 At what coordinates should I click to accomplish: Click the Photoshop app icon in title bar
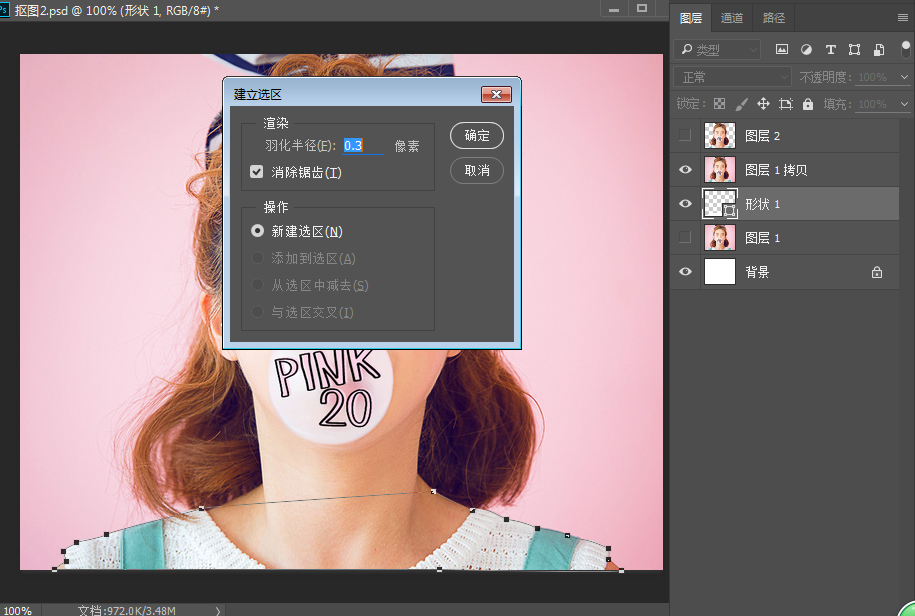pyautogui.click(x=4, y=10)
